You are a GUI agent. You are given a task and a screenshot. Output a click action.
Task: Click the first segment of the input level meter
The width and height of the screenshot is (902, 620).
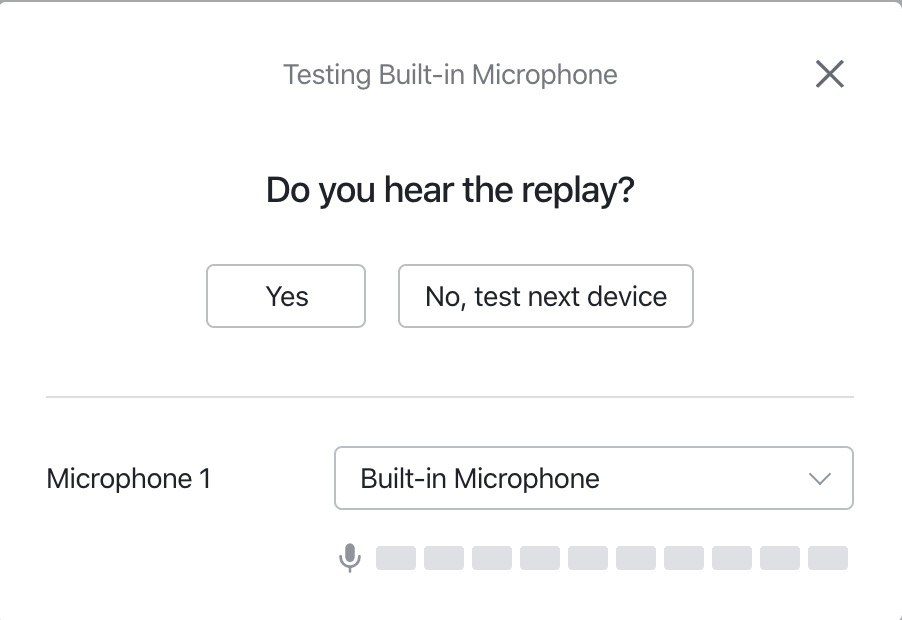pos(396,558)
